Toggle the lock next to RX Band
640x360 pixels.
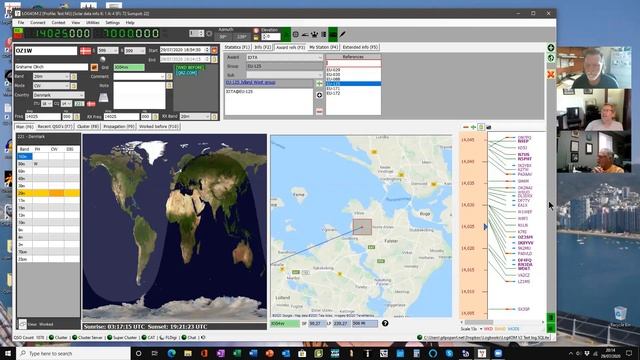[215, 117]
